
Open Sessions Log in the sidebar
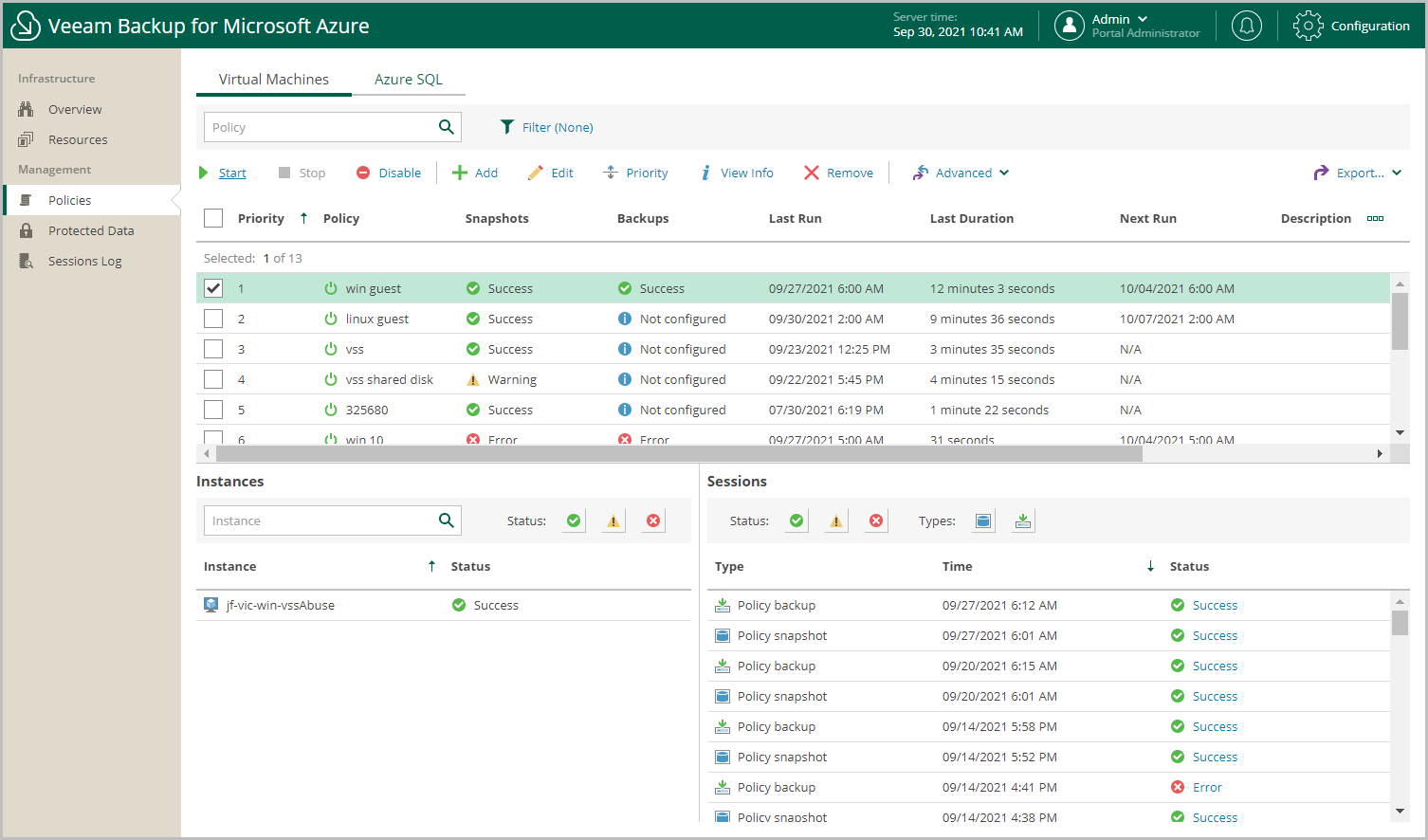84,261
